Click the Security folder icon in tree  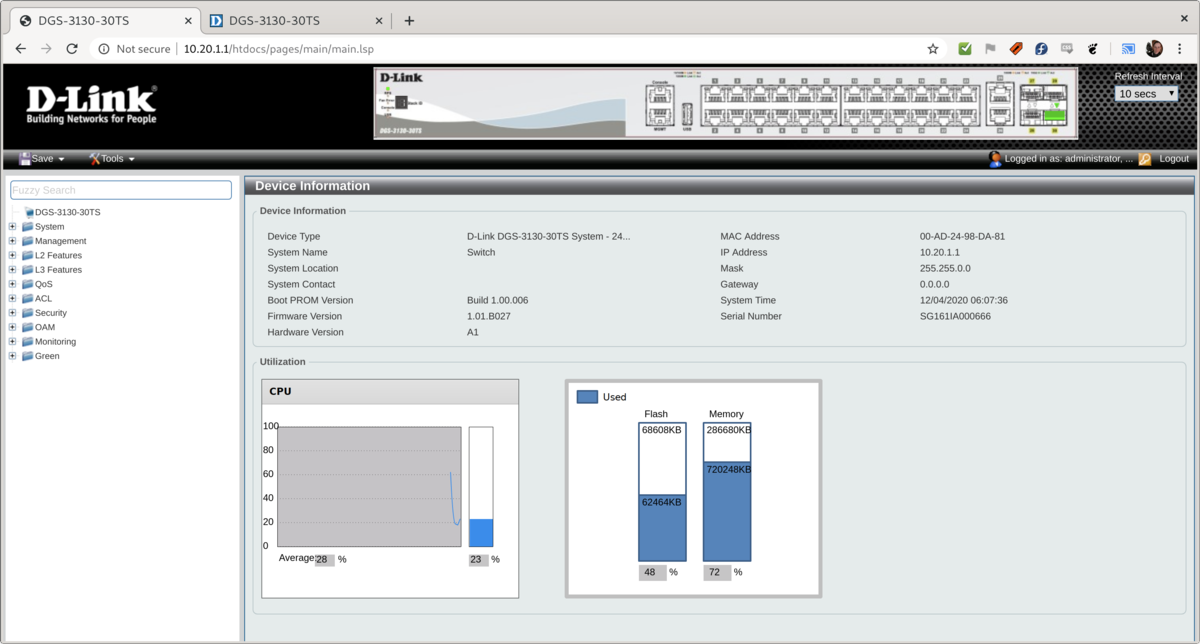27,313
